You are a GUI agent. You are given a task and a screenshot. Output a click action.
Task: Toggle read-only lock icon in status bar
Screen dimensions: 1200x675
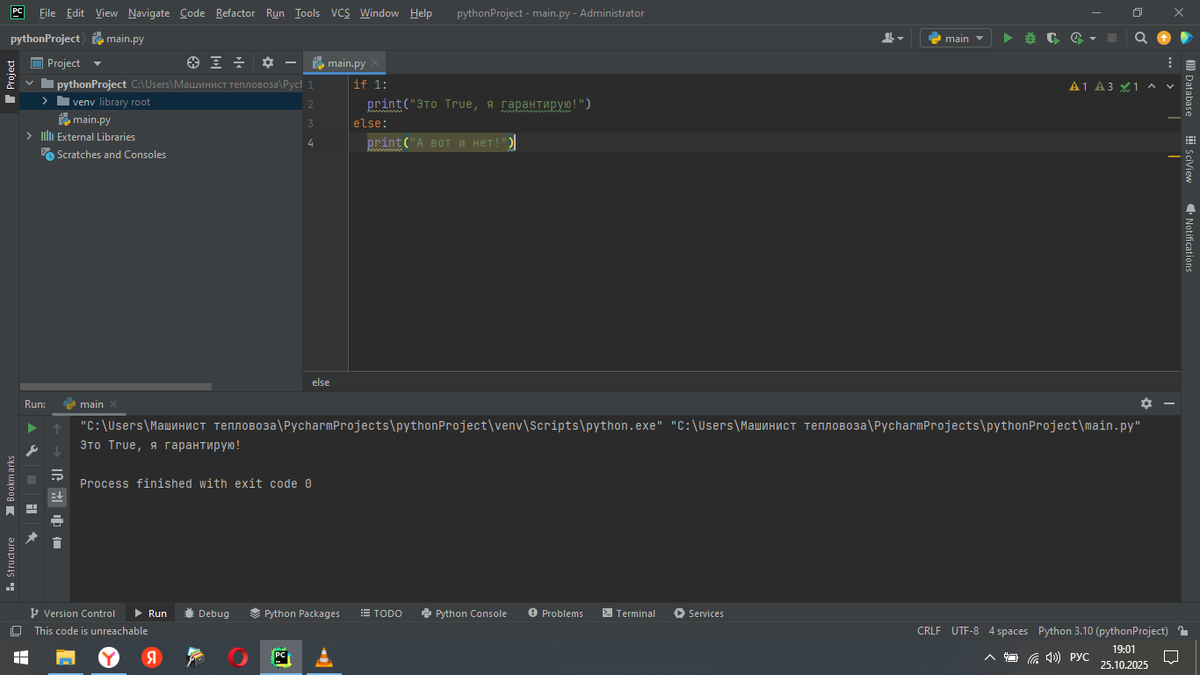pos(1184,631)
